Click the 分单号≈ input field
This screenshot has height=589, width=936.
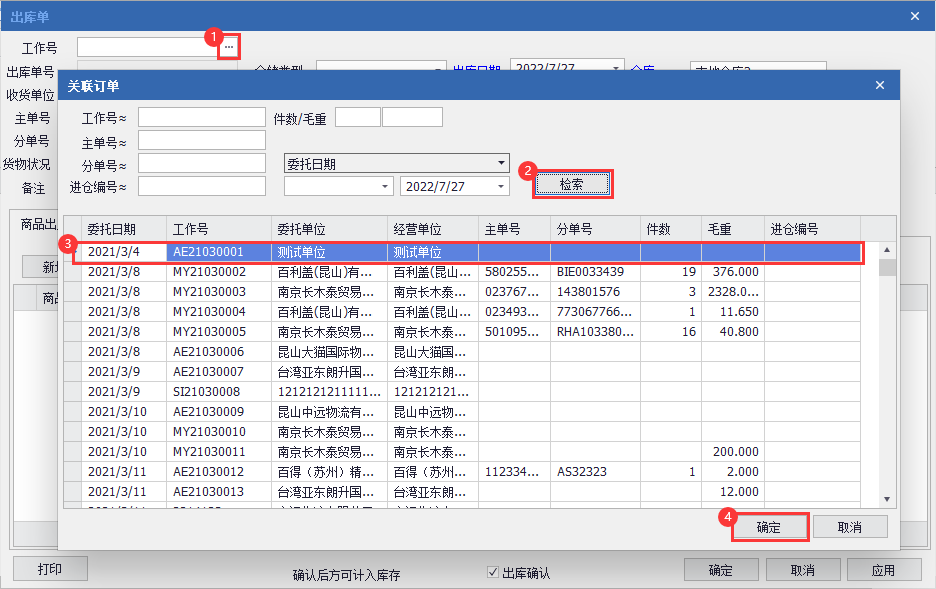coord(201,163)
